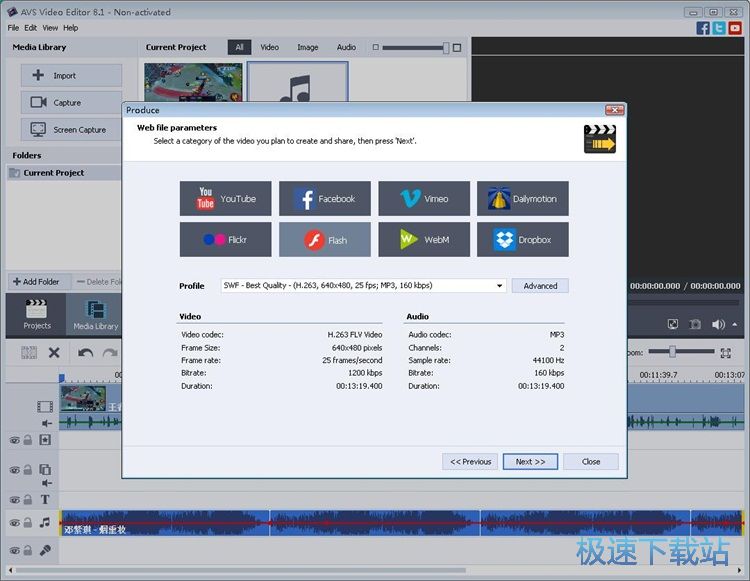Go to Next step in Produce dialog
Viewport: 750px width, 581px height.
coord(530,461)
